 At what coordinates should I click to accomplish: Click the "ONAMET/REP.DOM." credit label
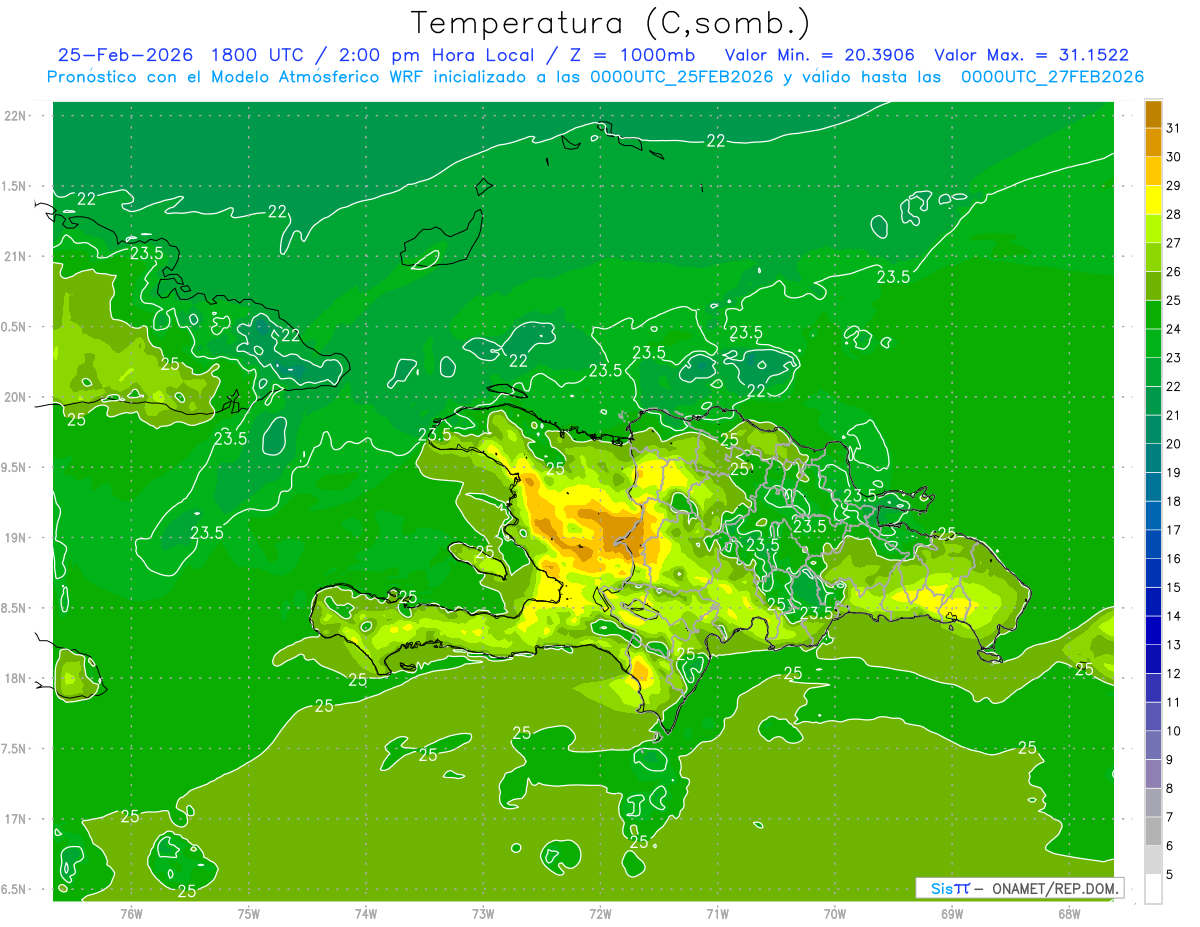[x=1056, y=888]
